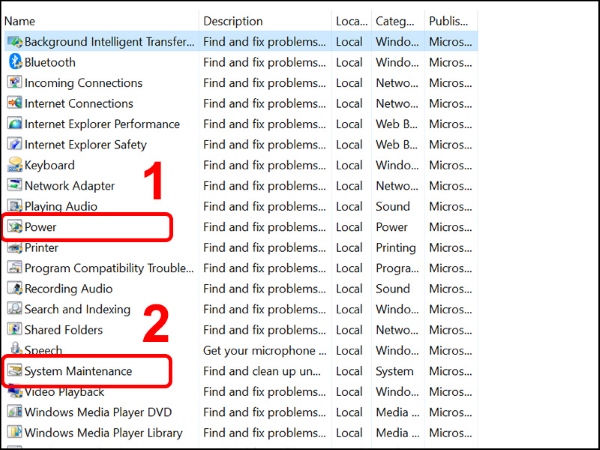
Task: Open Internet Explorer Performance troubleshooter
Action: pos(102,124)
